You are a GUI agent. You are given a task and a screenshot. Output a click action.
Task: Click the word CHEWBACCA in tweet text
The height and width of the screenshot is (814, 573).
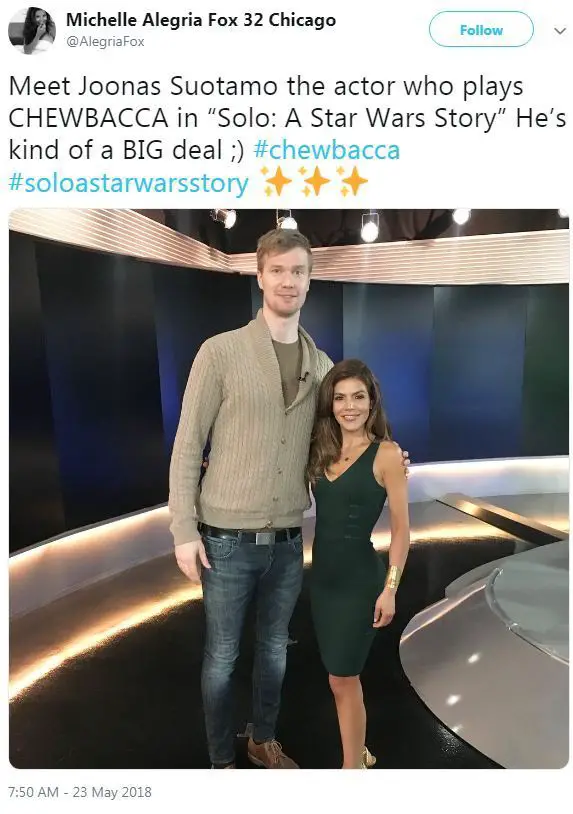(x=88, y=118)
